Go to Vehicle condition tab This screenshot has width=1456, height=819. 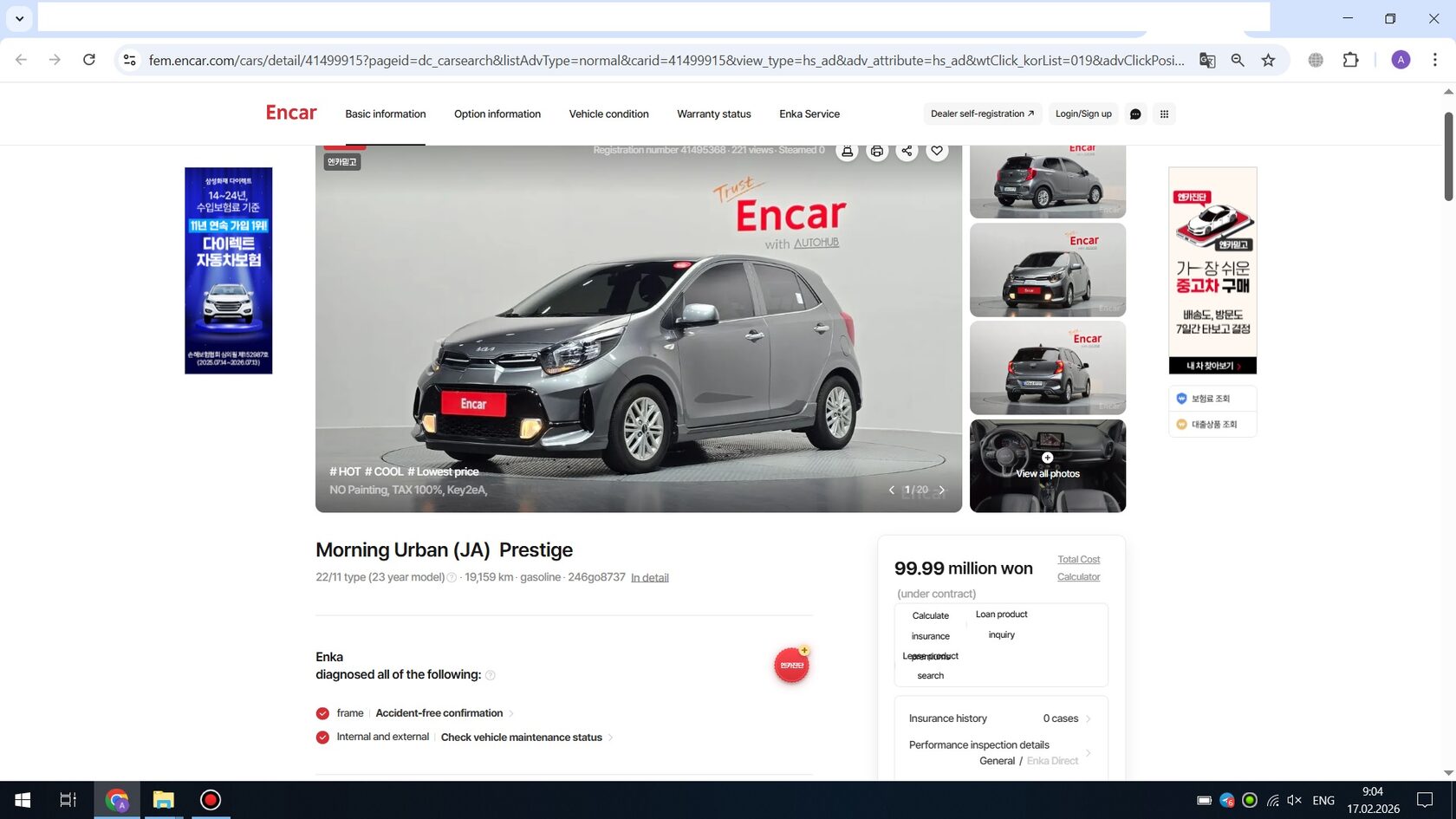(609, 114)
